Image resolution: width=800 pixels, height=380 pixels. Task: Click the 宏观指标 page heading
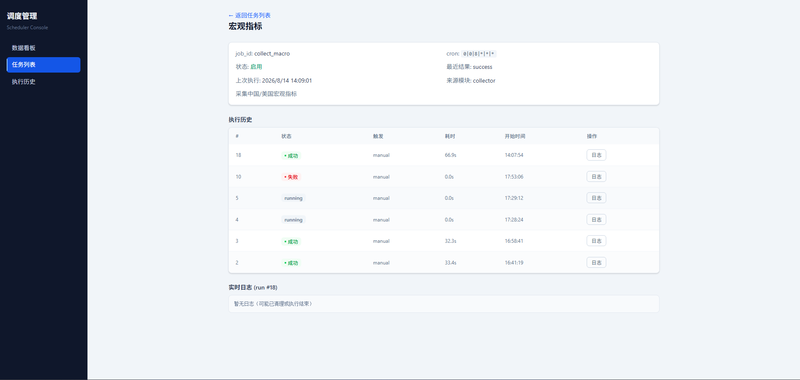coord(245,27)
